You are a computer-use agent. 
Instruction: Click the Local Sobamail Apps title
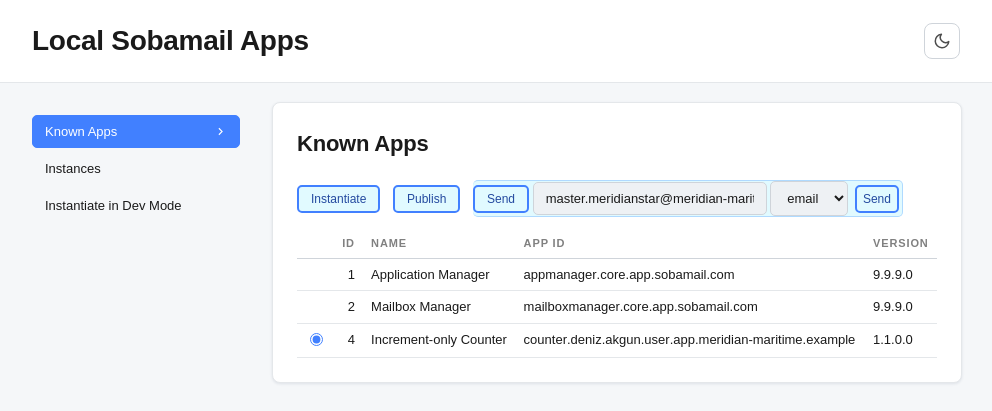point(170,40)
